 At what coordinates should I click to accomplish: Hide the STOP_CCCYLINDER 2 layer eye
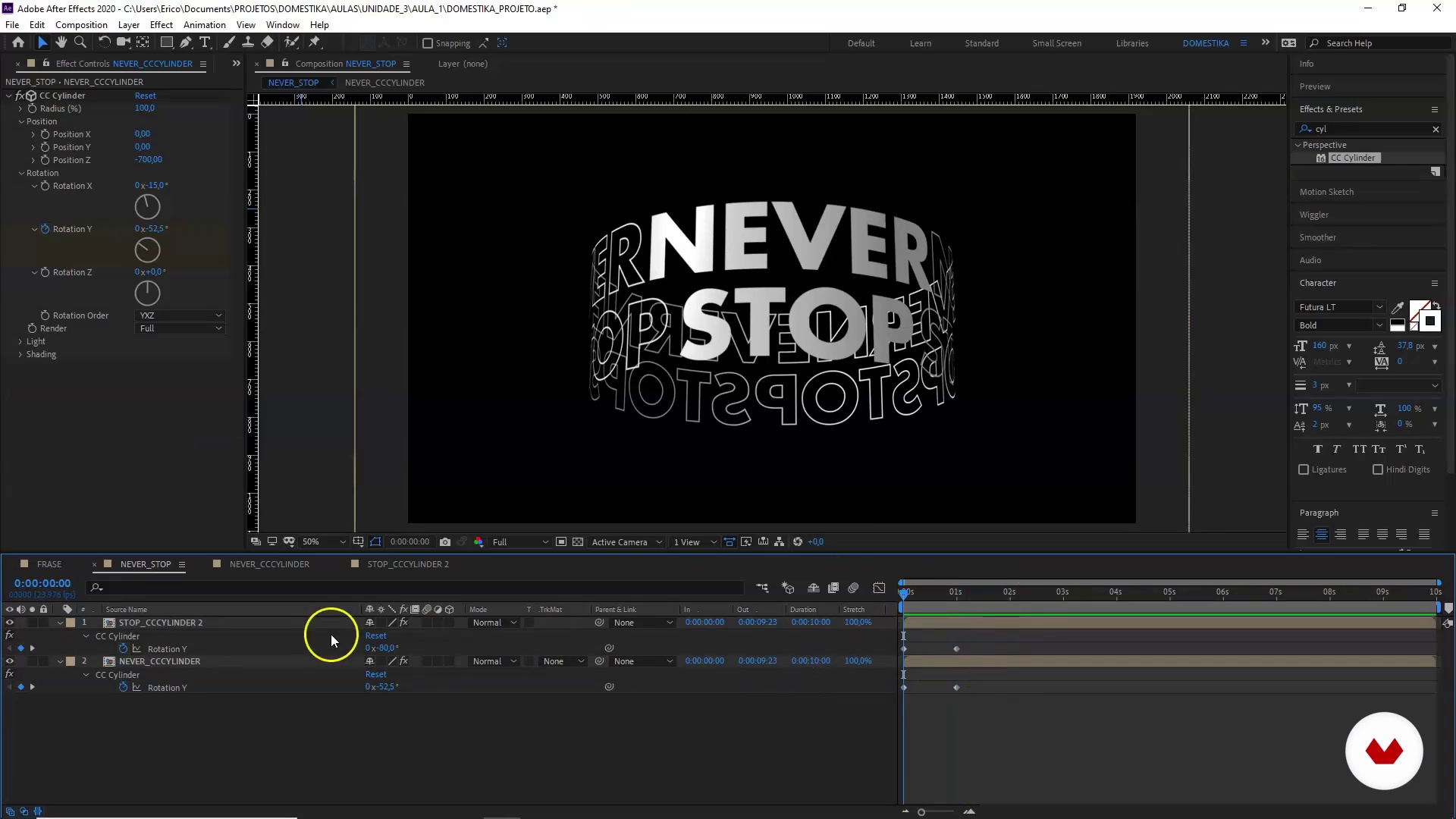tap(9, 623)
